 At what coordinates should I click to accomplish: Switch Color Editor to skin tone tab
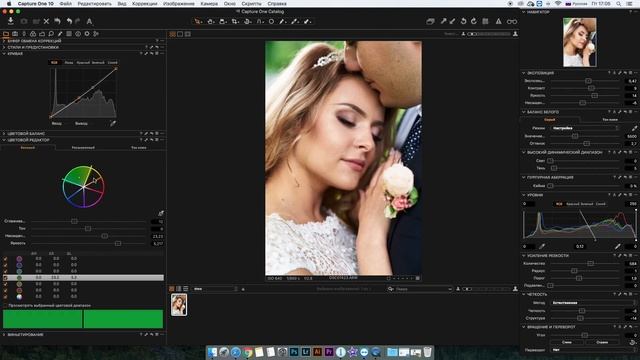[x=139, y=147]
